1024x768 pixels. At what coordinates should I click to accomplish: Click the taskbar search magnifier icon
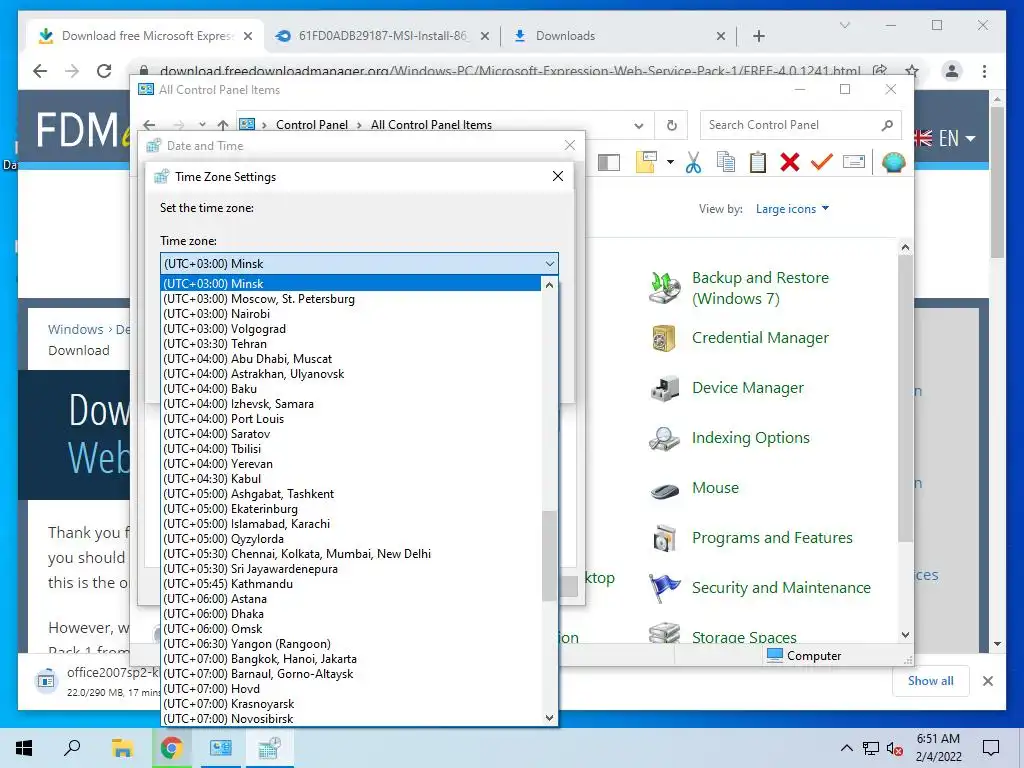click(72, 748)
